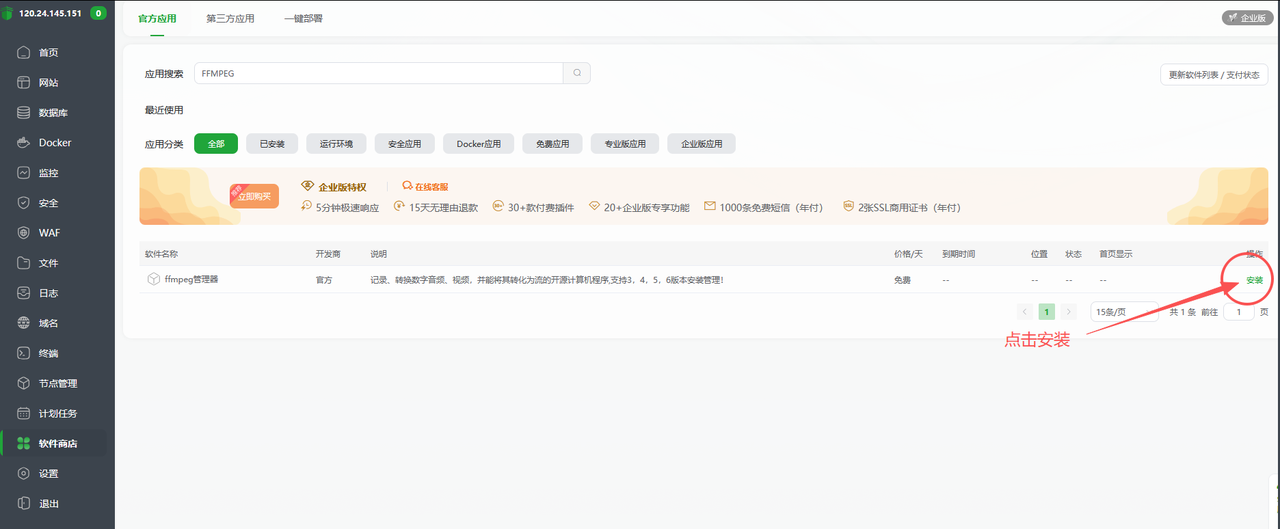Switch to 一键部署 tab
This screenshot has height=529, width=1280.
(x=303, y=19)
